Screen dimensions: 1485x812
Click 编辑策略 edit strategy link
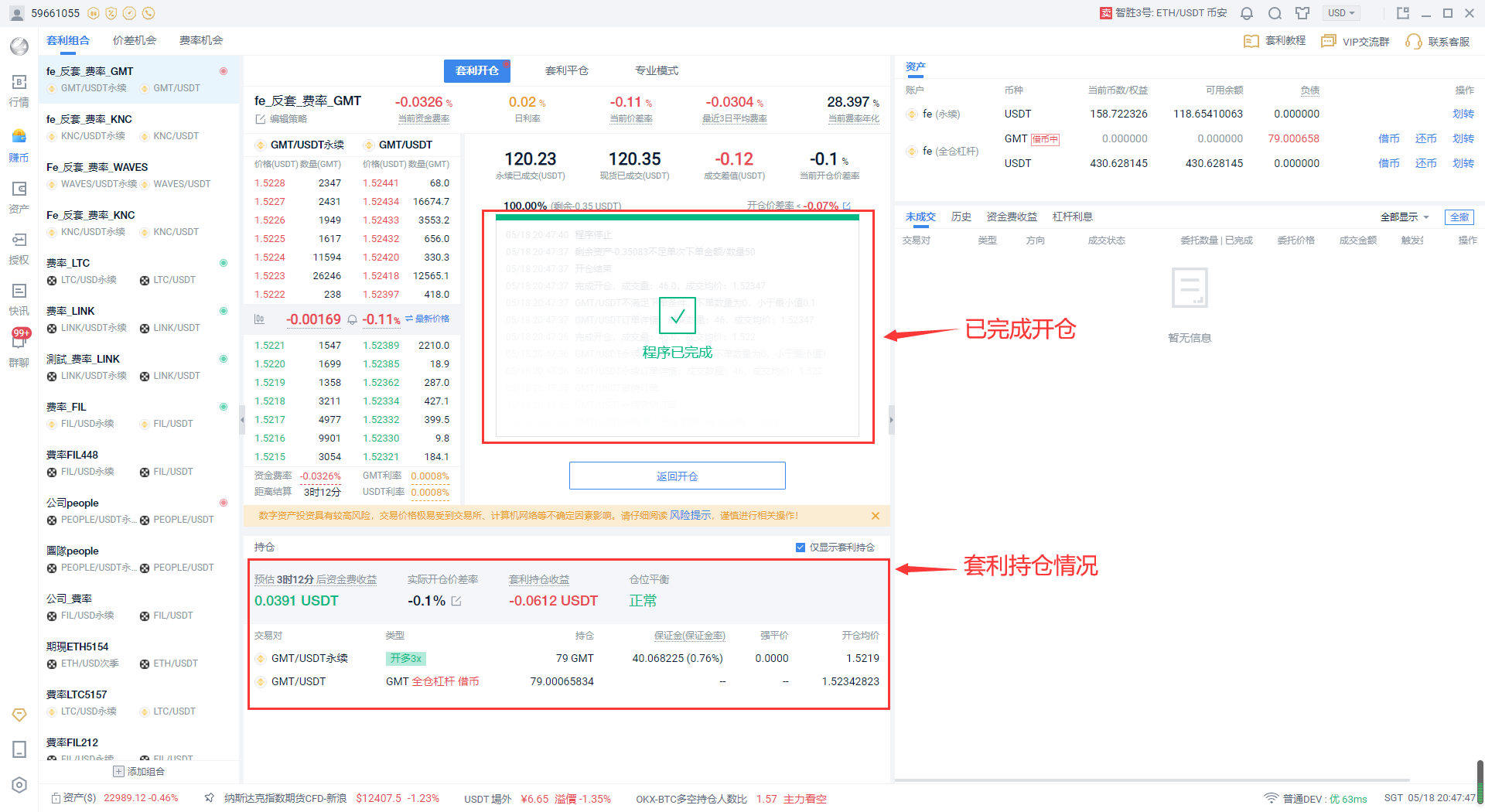[x=282, y=119]
